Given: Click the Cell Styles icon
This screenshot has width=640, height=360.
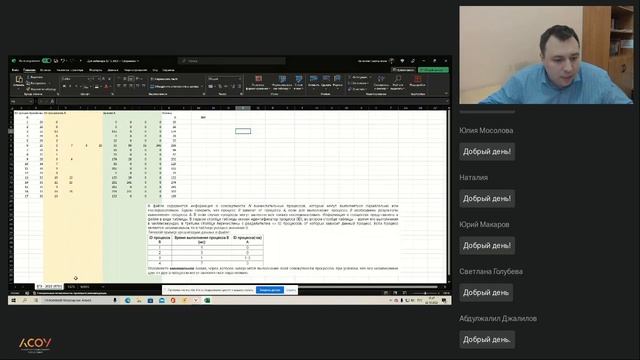Looking at the screenshot, I should pyautogui.click(x=299, y=79).
